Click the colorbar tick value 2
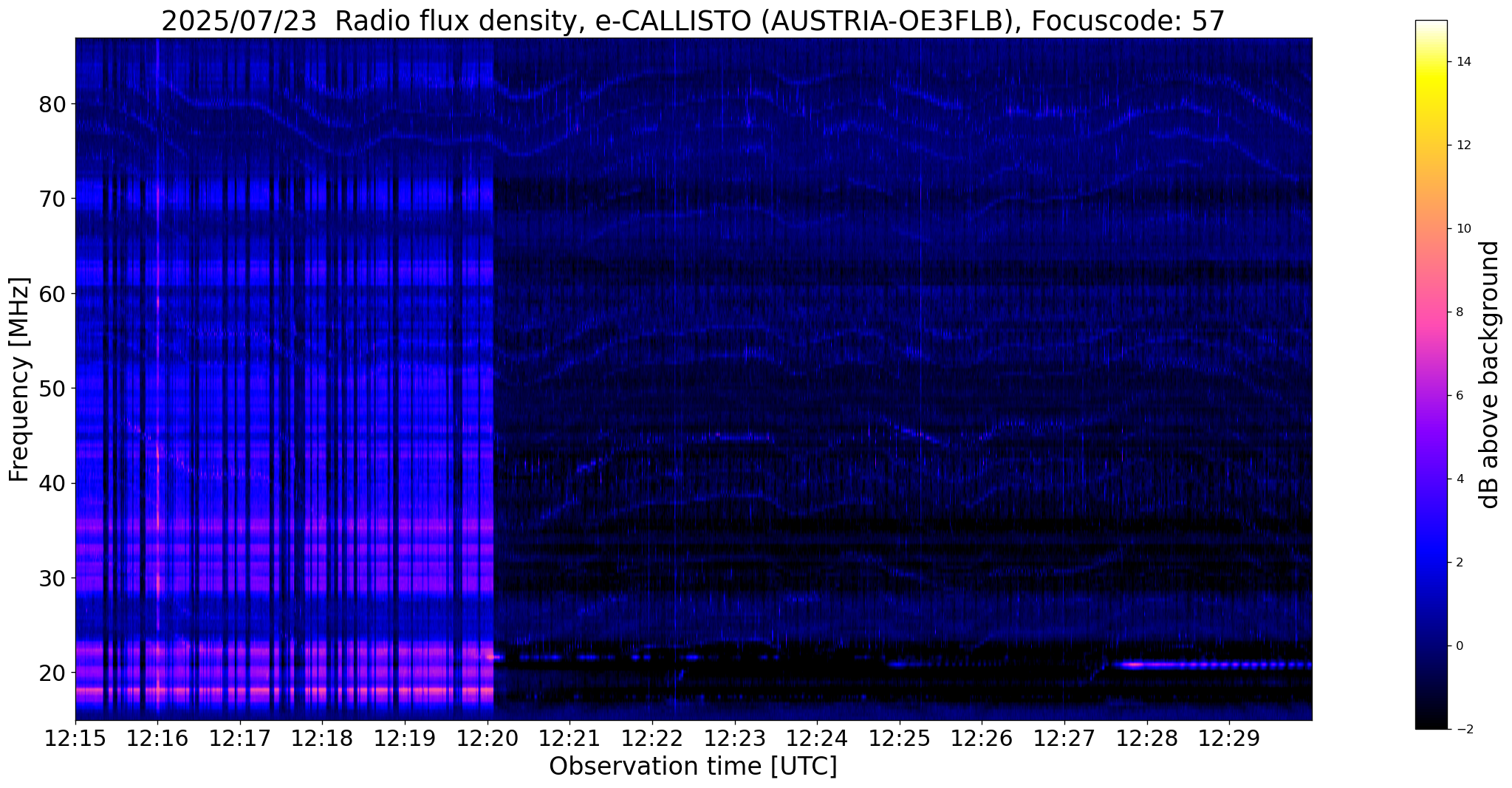This screenshot has height=788, width=1512. (x=1459, y=563)
